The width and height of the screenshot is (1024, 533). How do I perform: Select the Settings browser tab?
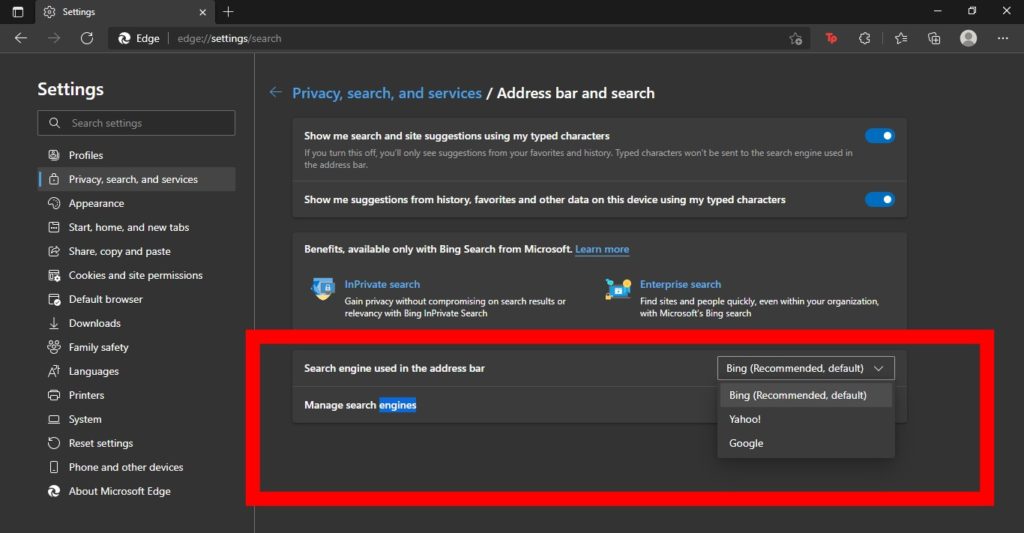point(124,12)
